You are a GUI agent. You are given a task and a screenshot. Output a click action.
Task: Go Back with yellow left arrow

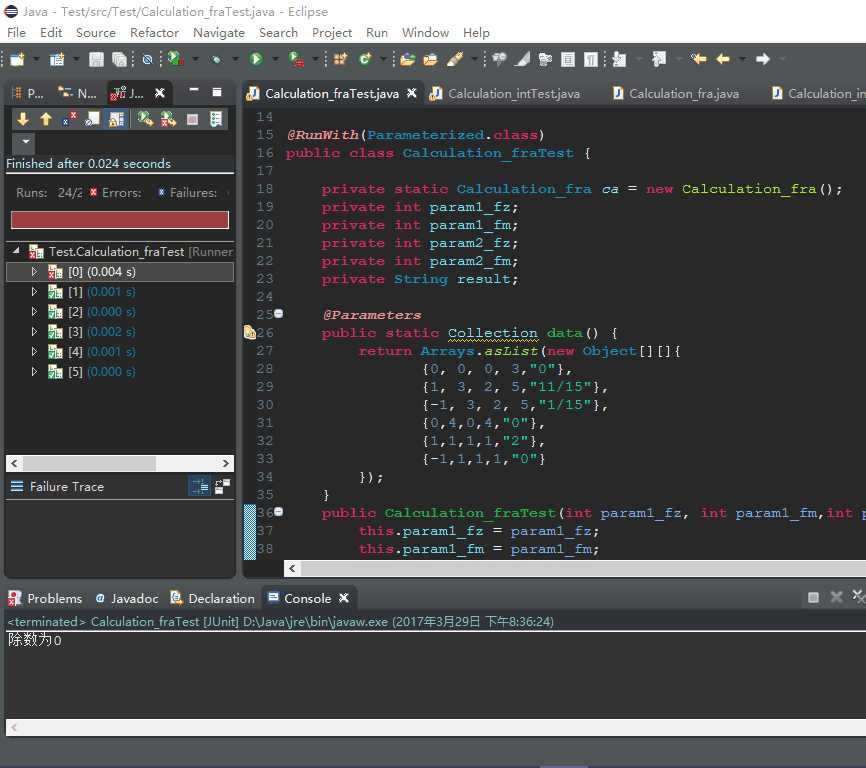pos(722,59)
